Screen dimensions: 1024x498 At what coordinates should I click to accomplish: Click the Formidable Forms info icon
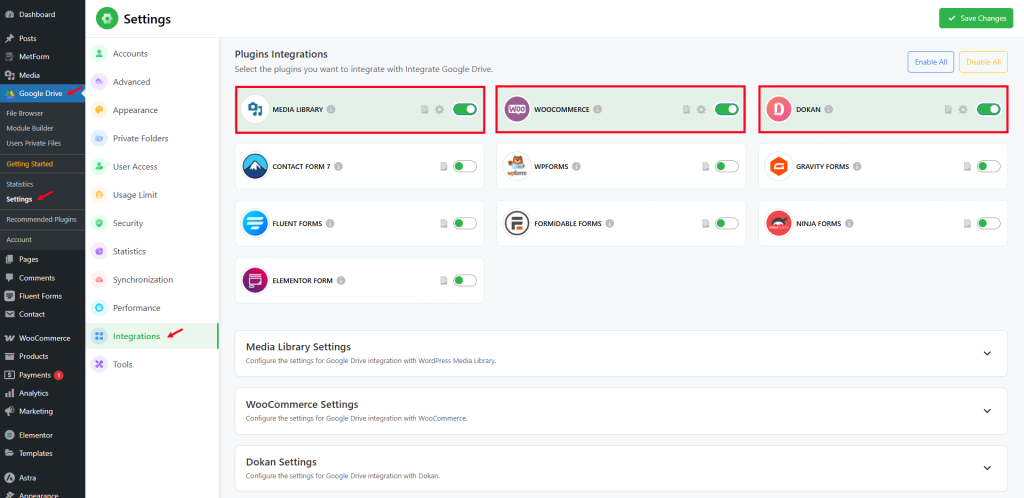609,223
